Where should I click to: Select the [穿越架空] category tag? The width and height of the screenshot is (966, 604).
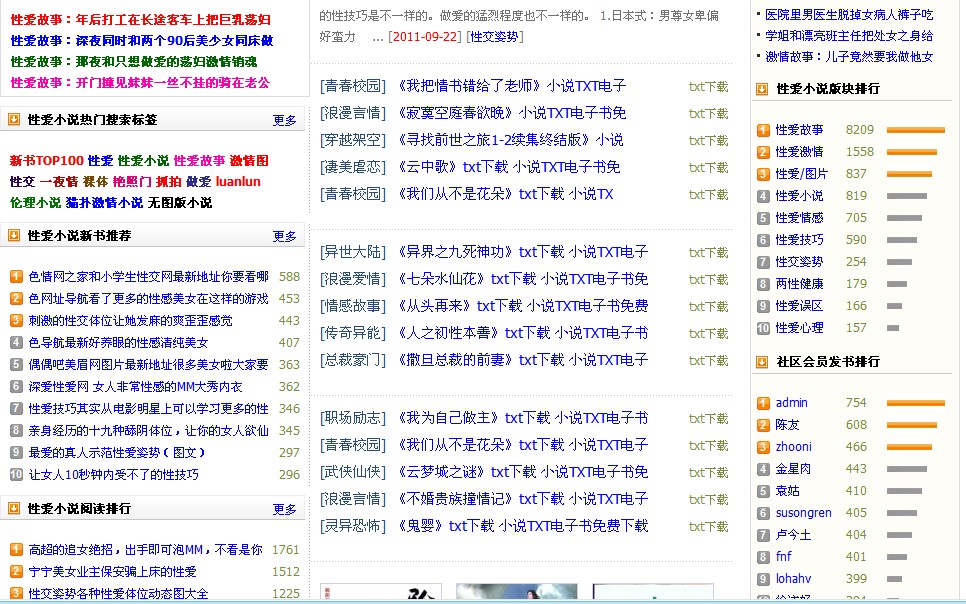pyautogui.click(x=352, y=140)
